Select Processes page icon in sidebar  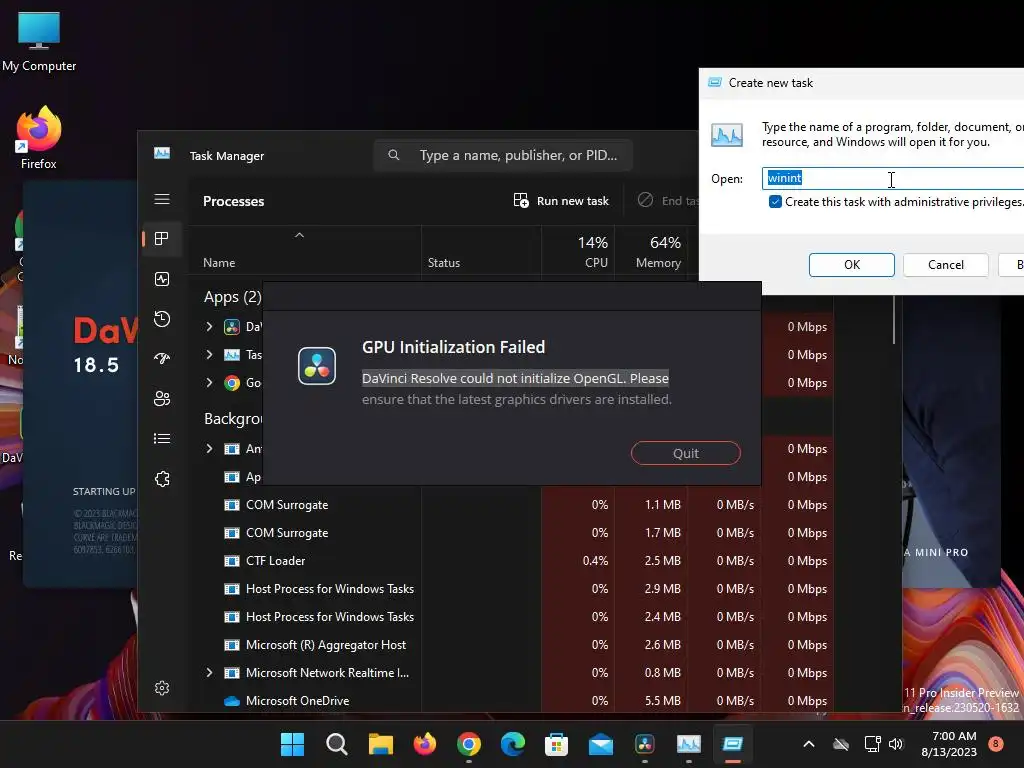[162, 239]
